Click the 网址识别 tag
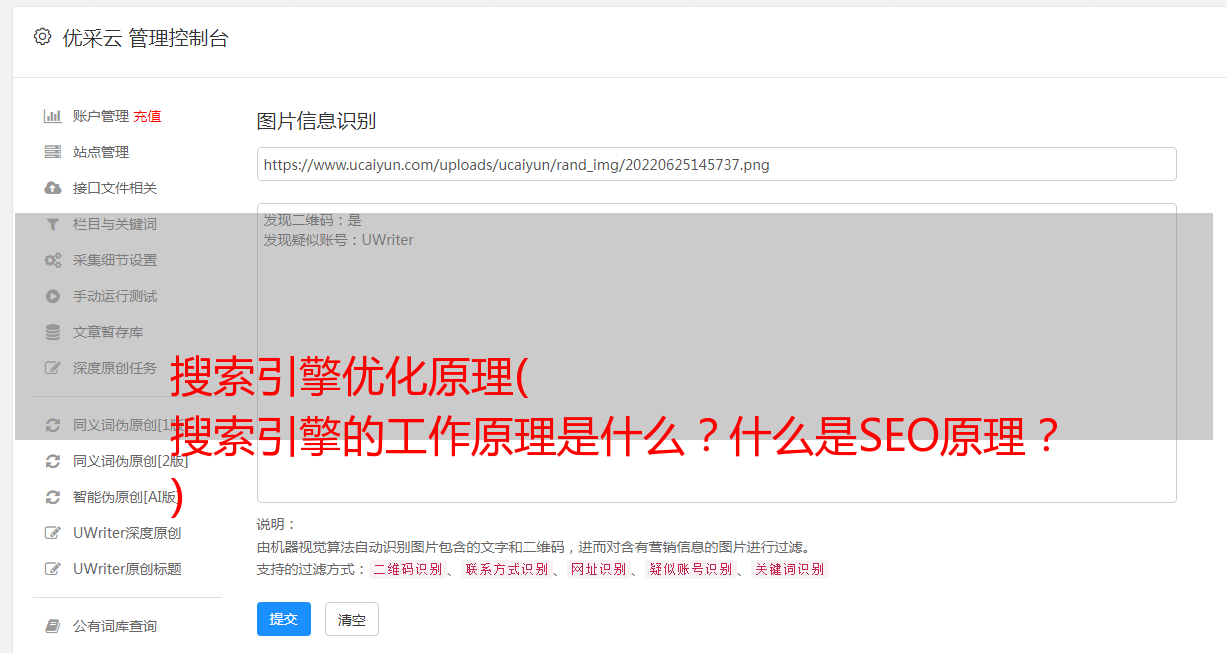 pos(598,569)
